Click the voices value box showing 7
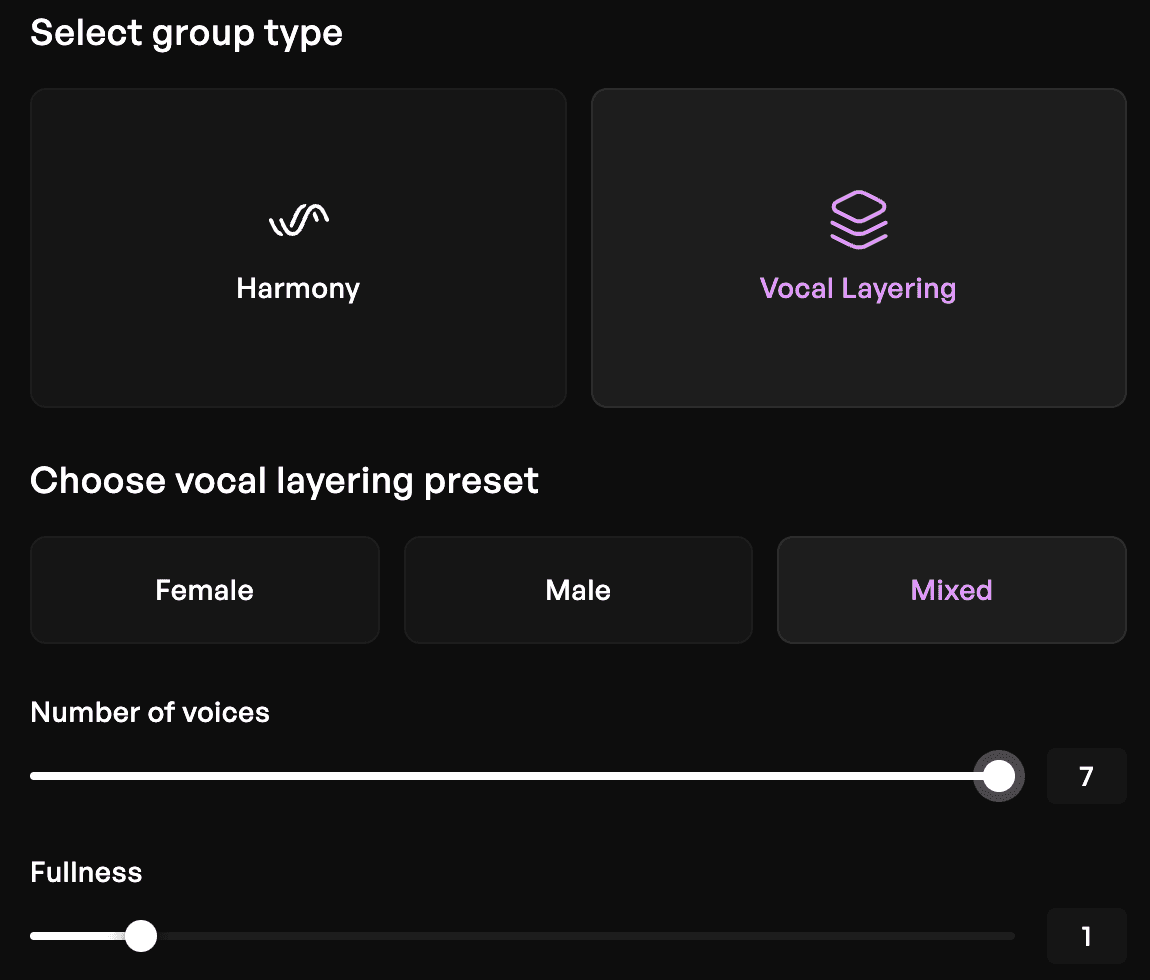 [1086, 775]
